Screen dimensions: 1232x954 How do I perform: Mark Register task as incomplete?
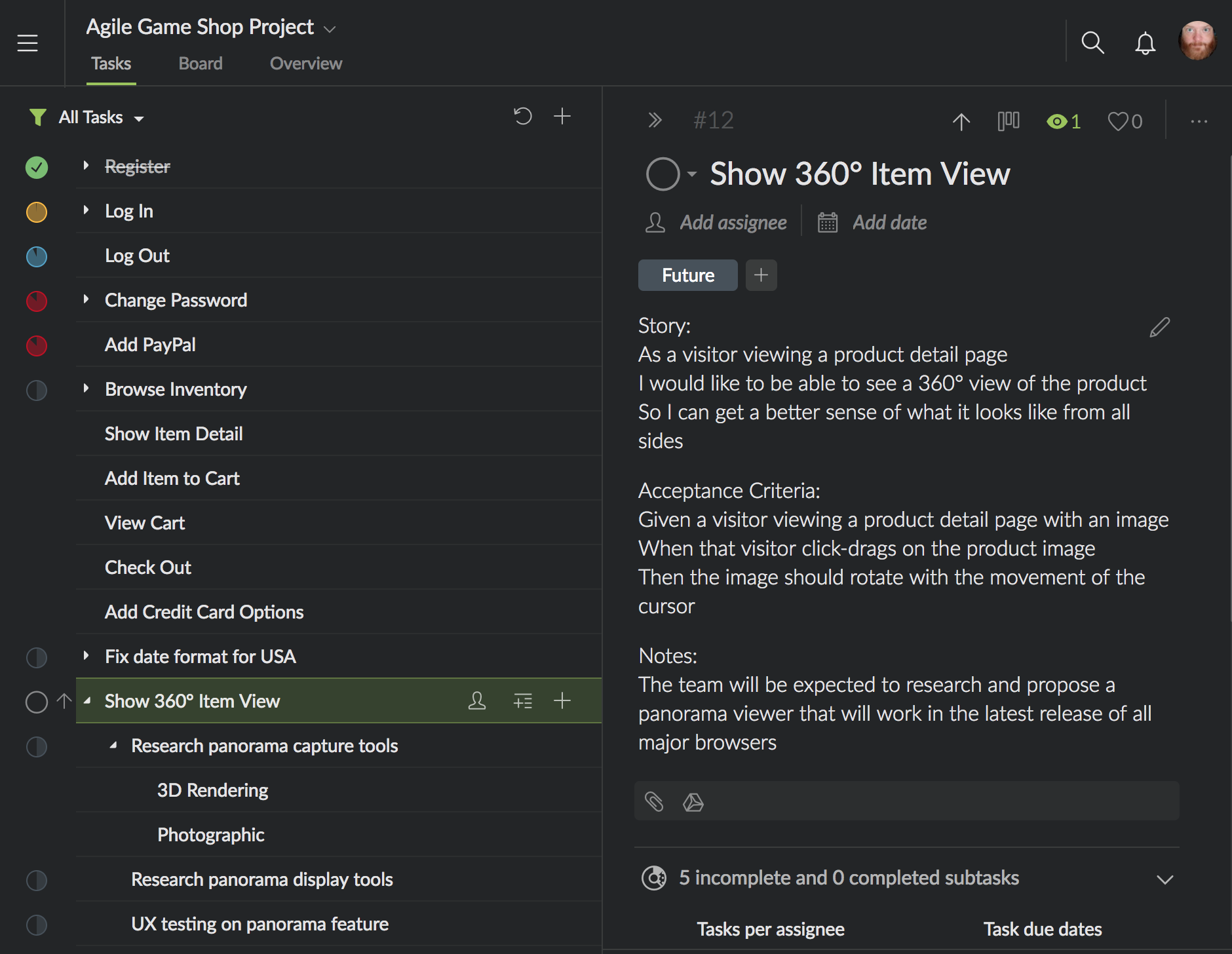[37, 167]
